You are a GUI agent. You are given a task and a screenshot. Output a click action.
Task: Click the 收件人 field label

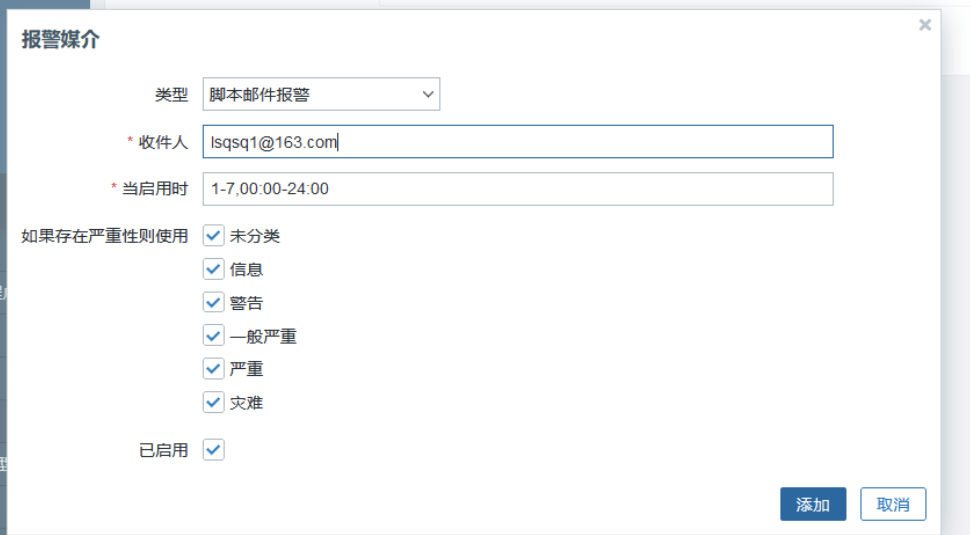[x=163, y=142]
